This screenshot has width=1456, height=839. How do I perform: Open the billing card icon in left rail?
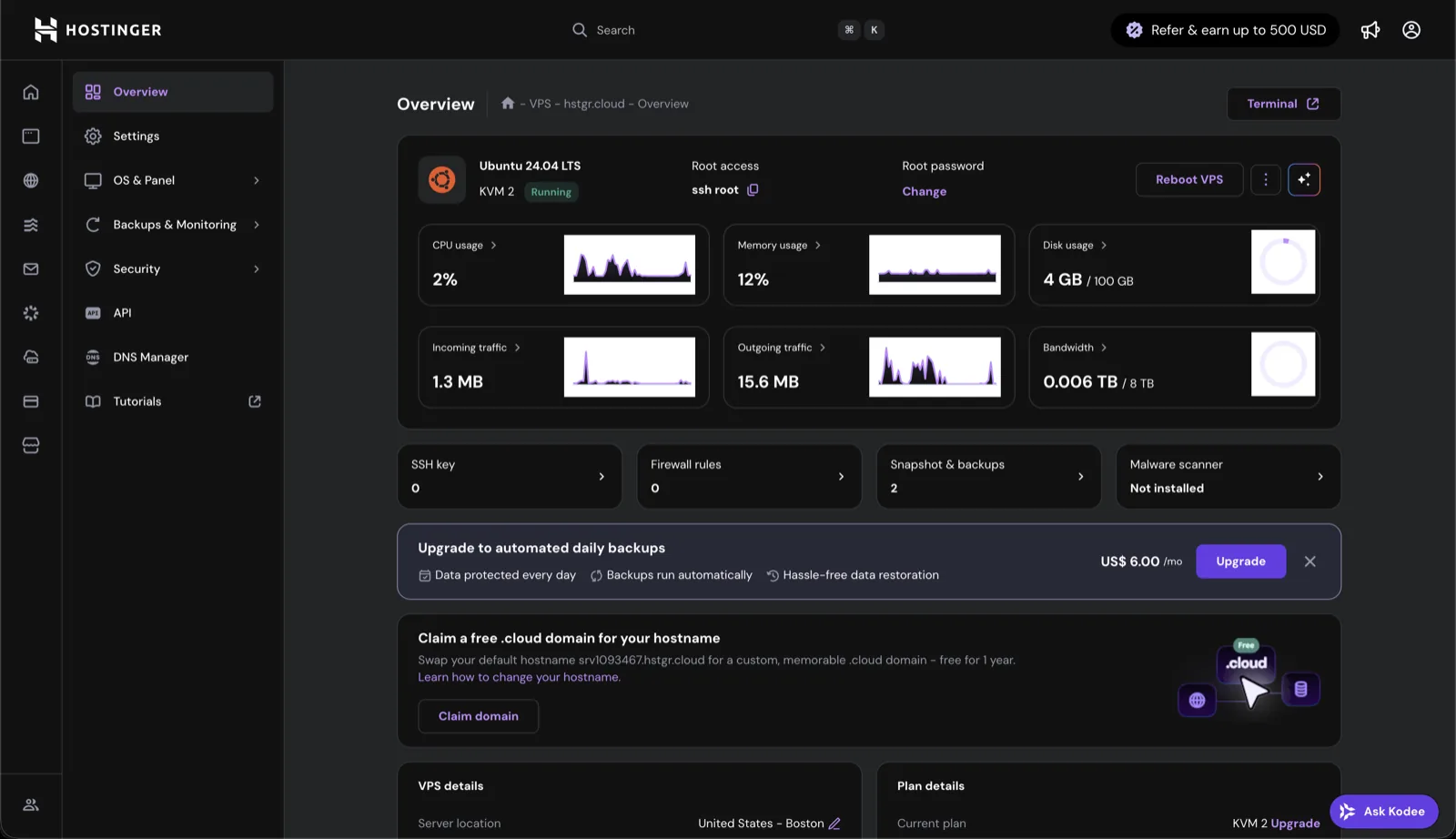(x=31, y=401)
